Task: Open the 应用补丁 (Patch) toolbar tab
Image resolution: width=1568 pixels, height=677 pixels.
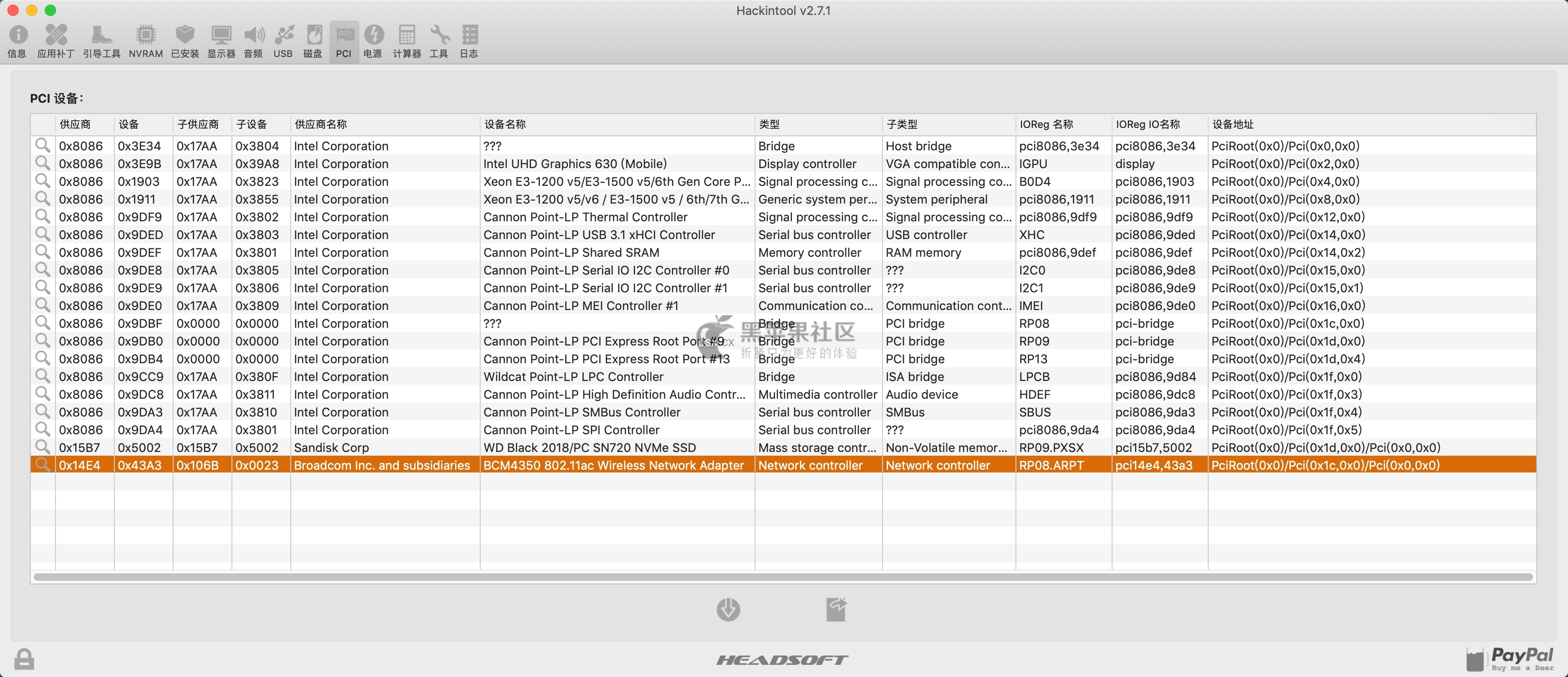Action: pos(56,42)
